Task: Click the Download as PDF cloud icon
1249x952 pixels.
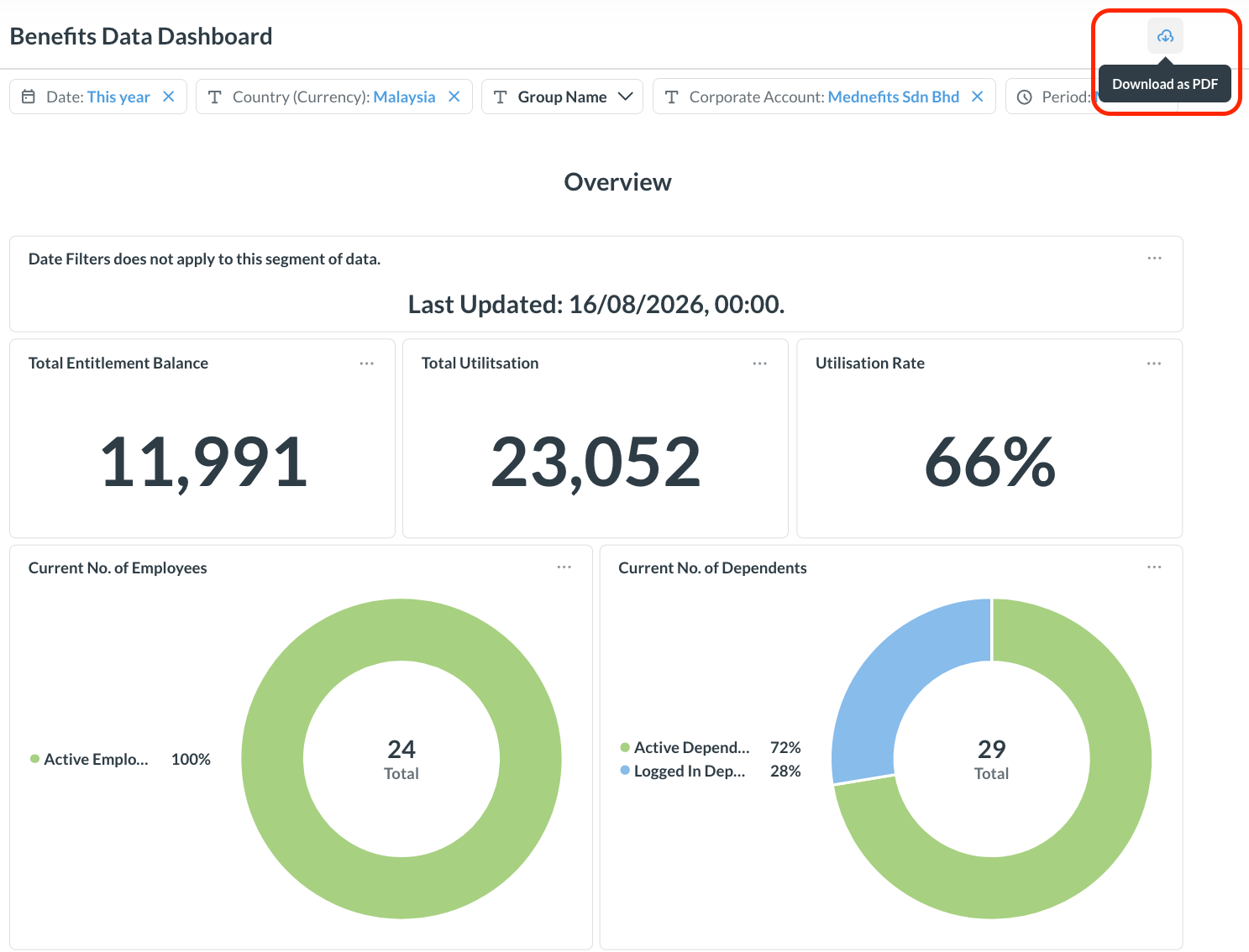Action: tap(1165, 36)
